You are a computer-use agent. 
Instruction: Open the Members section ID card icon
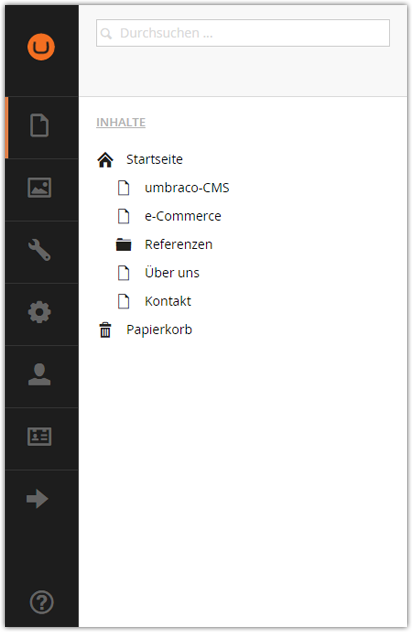point(40,437)
